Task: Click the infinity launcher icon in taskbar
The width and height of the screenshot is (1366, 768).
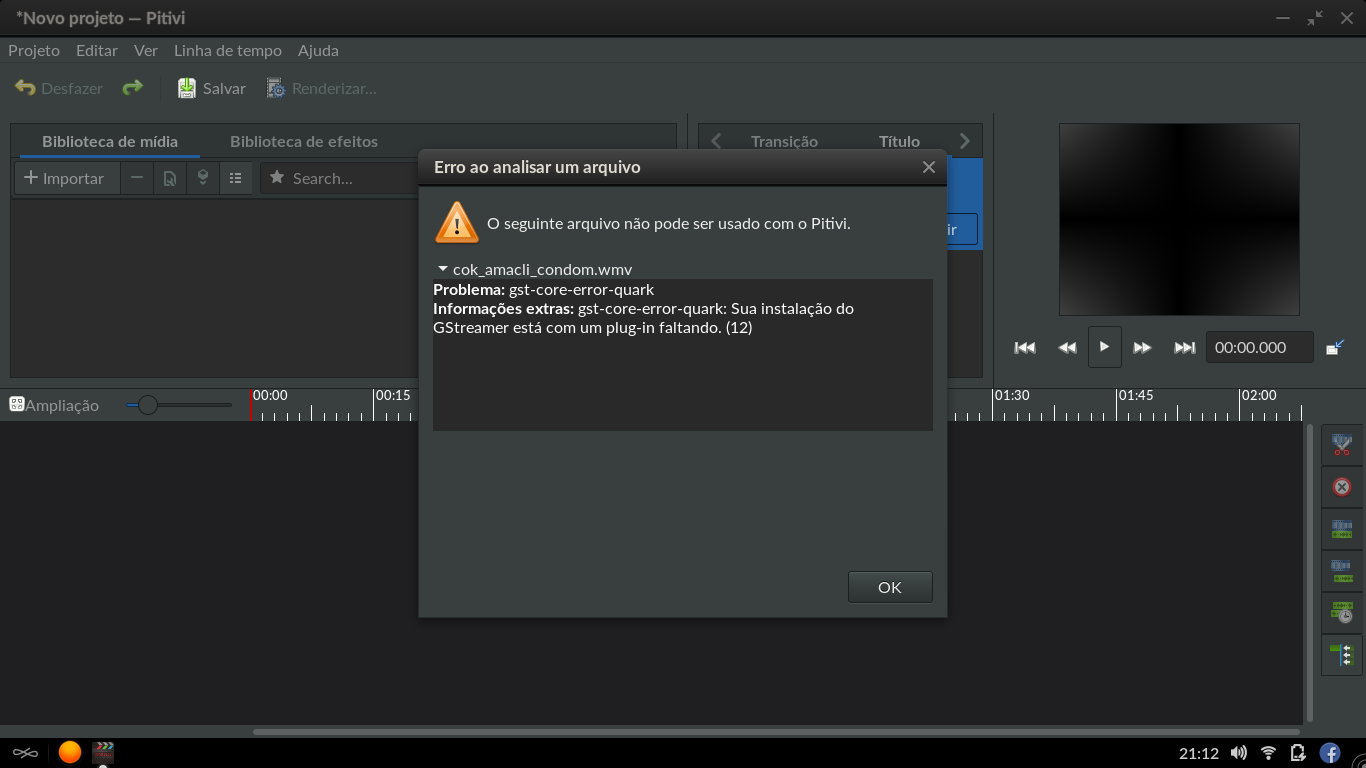Action: click(x=25, y=753)
